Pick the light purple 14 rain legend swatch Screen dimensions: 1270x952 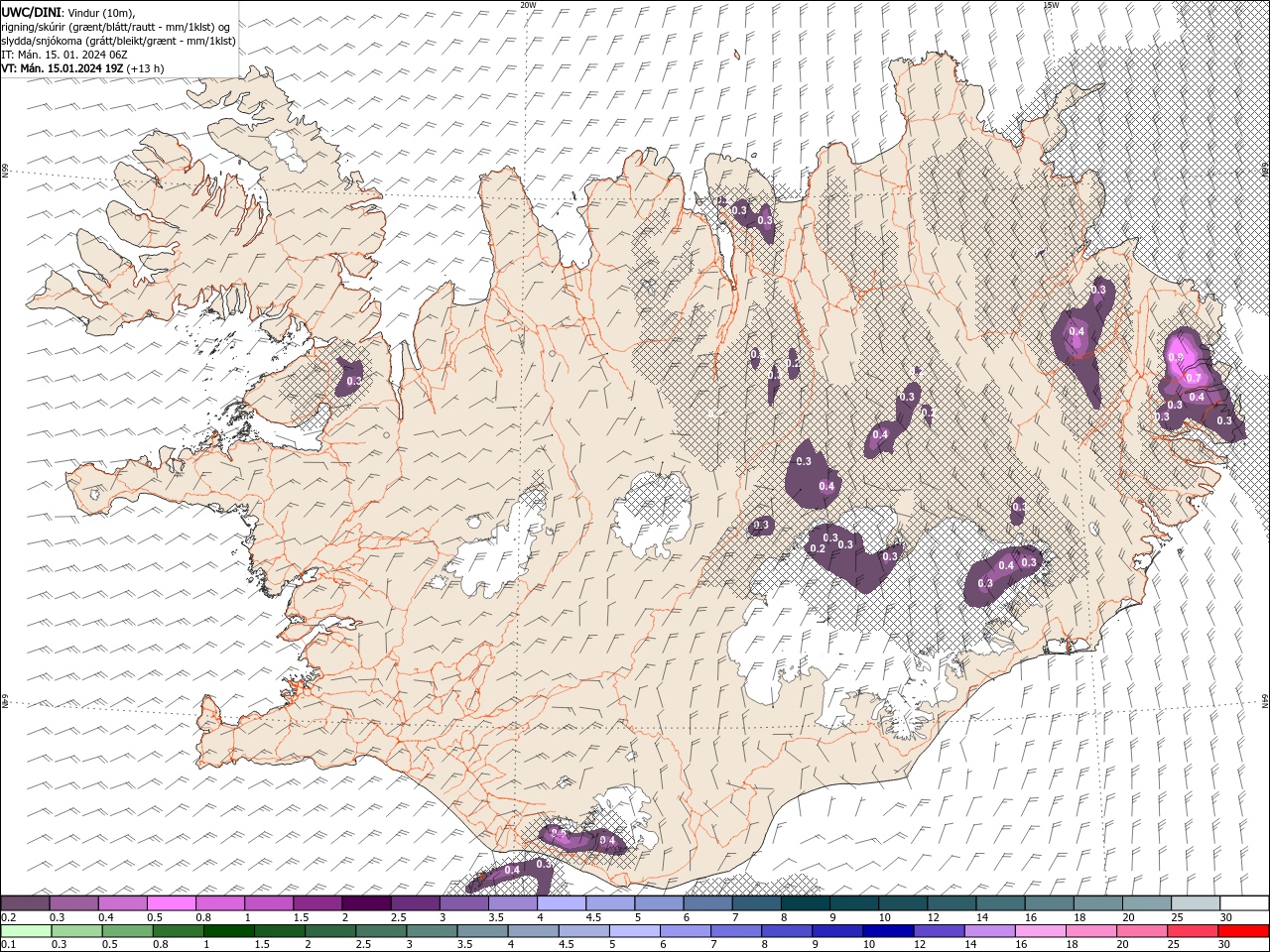coord(988,931)
